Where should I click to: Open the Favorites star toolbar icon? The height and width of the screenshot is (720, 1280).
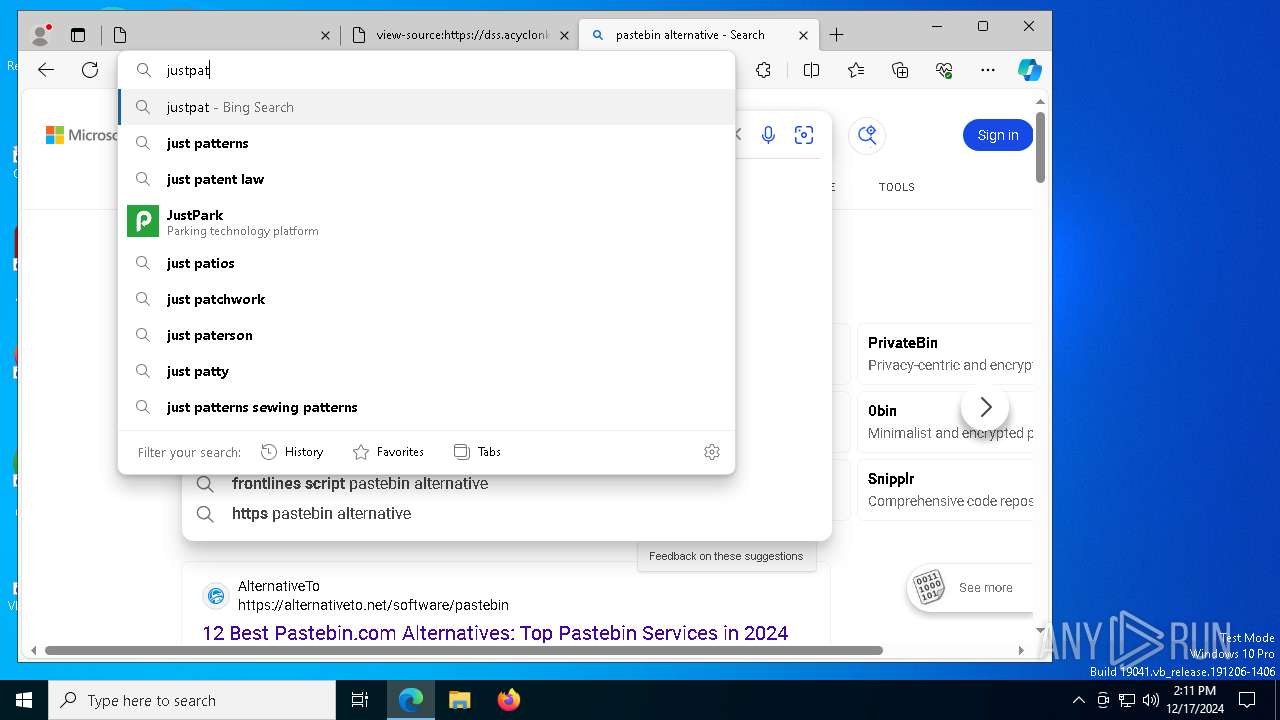click(856, 70)
